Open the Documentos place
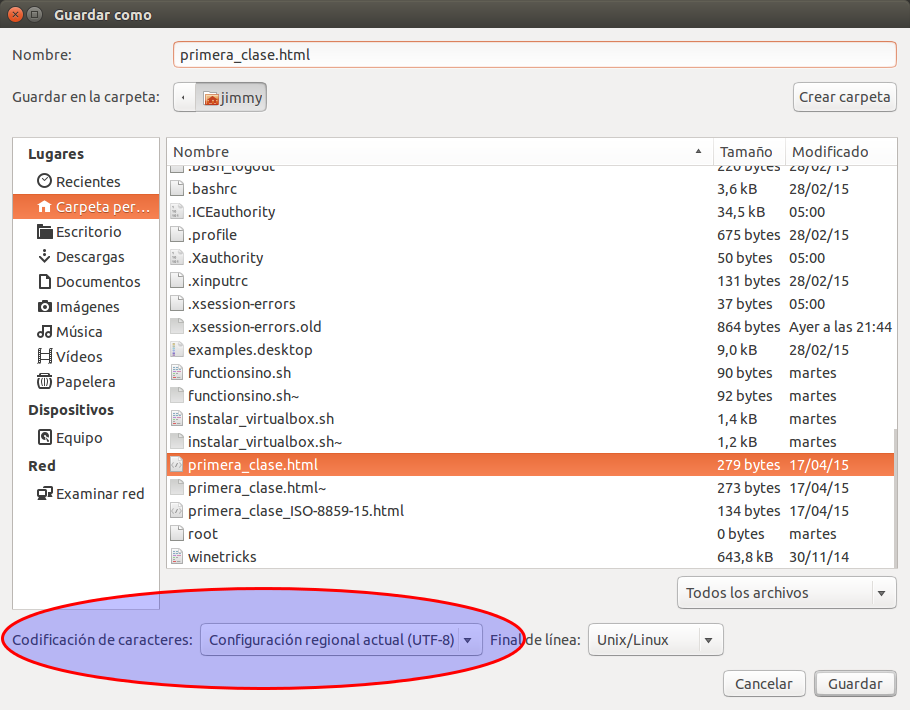Viewport: 910px width, 710px height. click(x=97, y=282)
